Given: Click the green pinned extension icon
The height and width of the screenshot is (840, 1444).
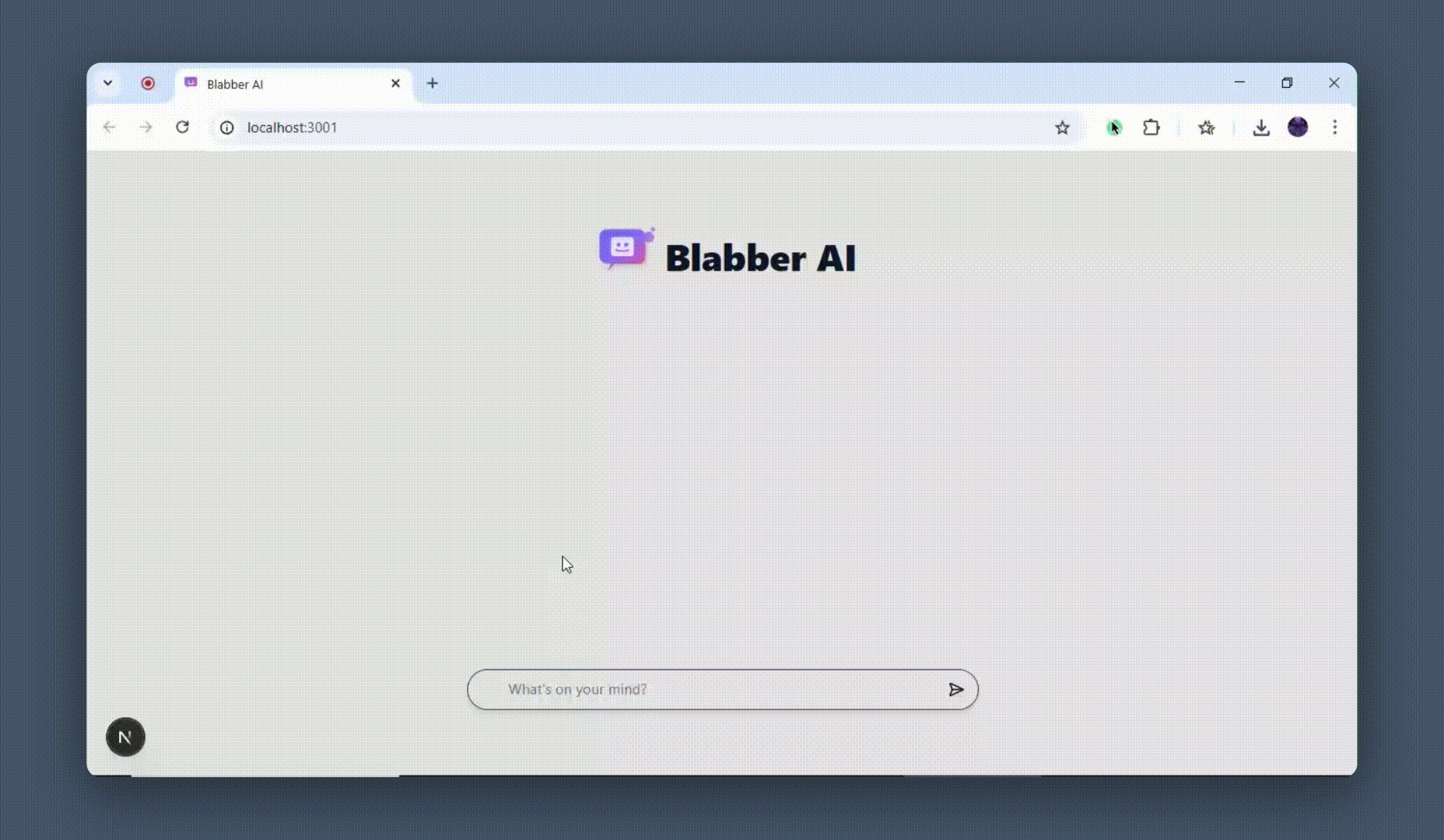Looking at the screenshot, I should click(x=1113, y=128).
